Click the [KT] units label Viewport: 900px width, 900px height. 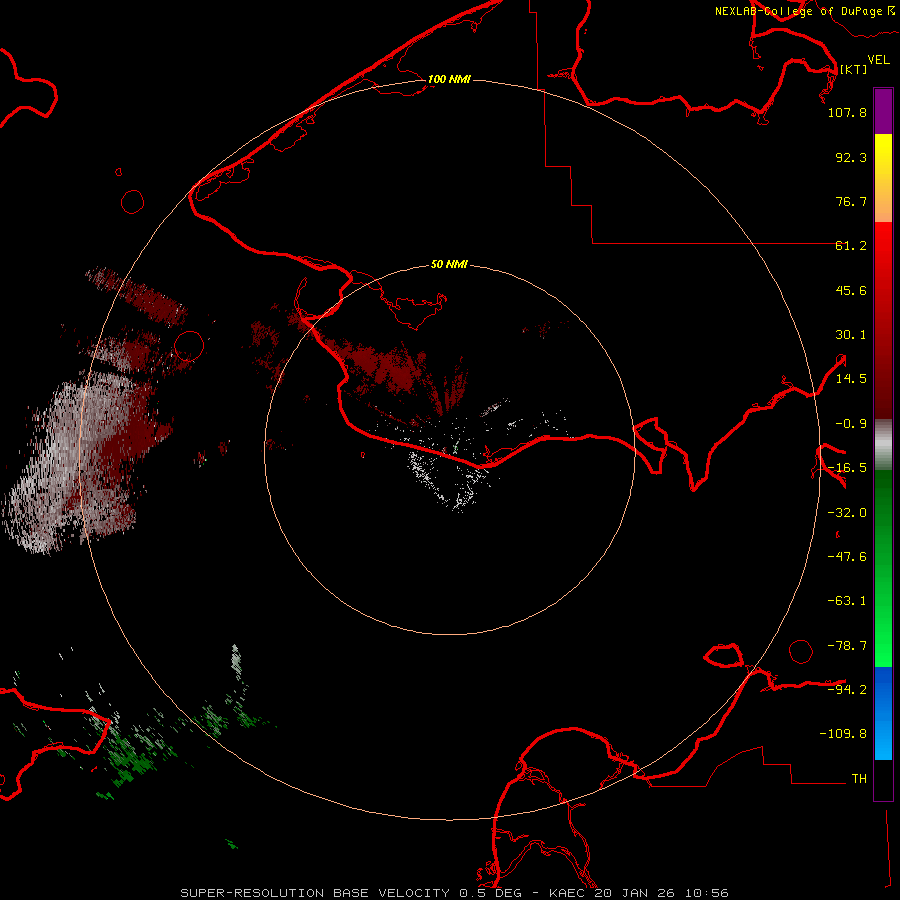853,69
